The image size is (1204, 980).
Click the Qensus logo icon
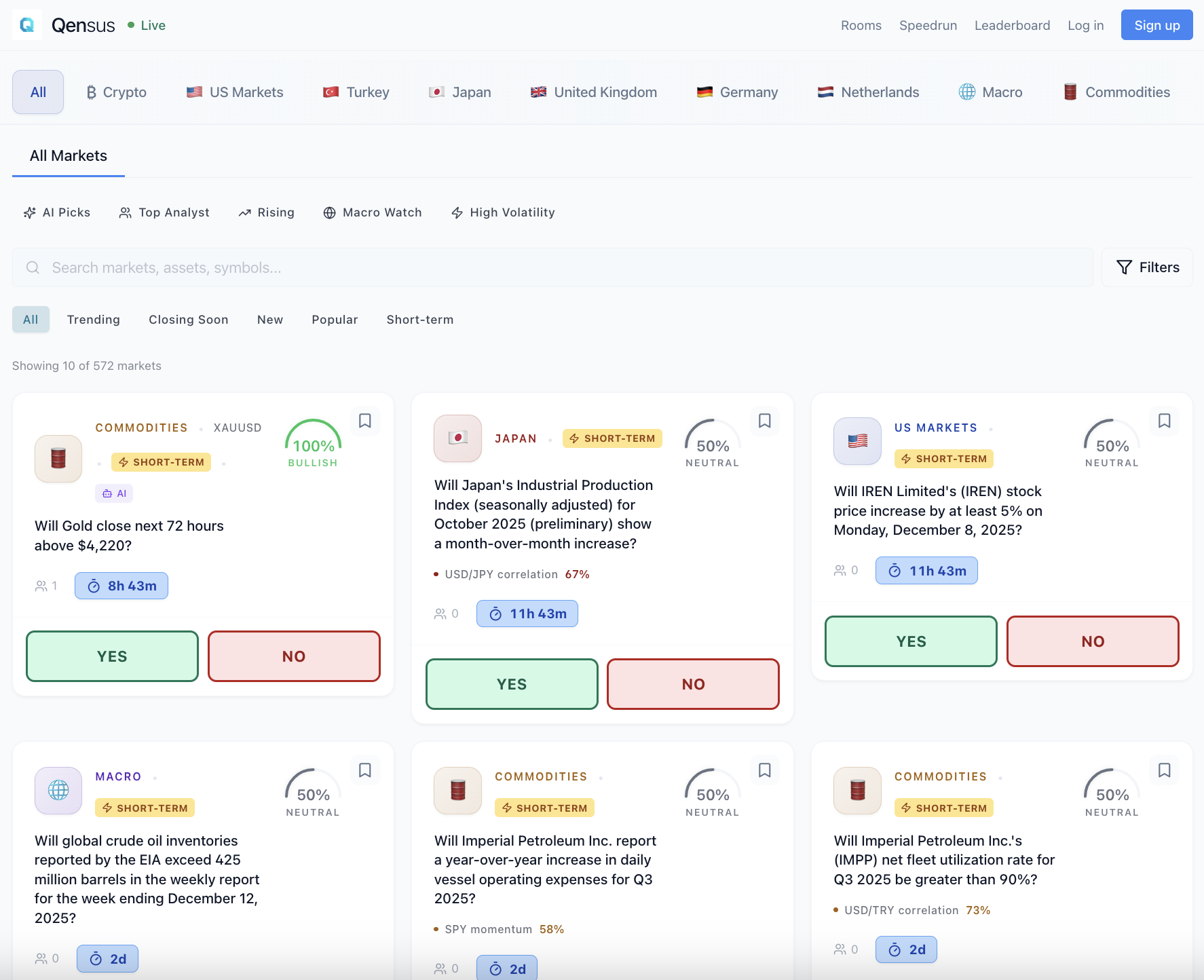click(26, 24)
